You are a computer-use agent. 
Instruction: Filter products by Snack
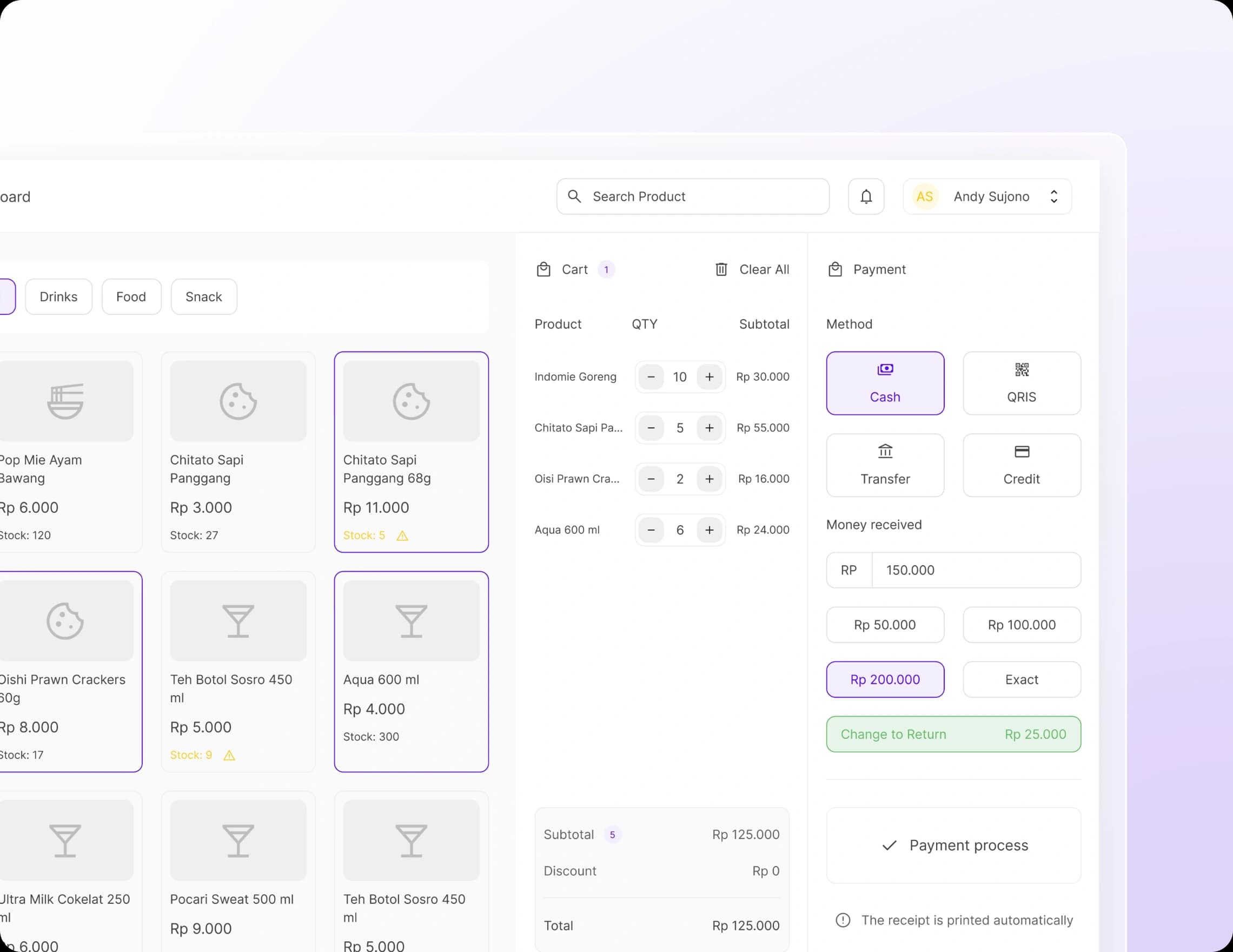click(x=204, y=296)
